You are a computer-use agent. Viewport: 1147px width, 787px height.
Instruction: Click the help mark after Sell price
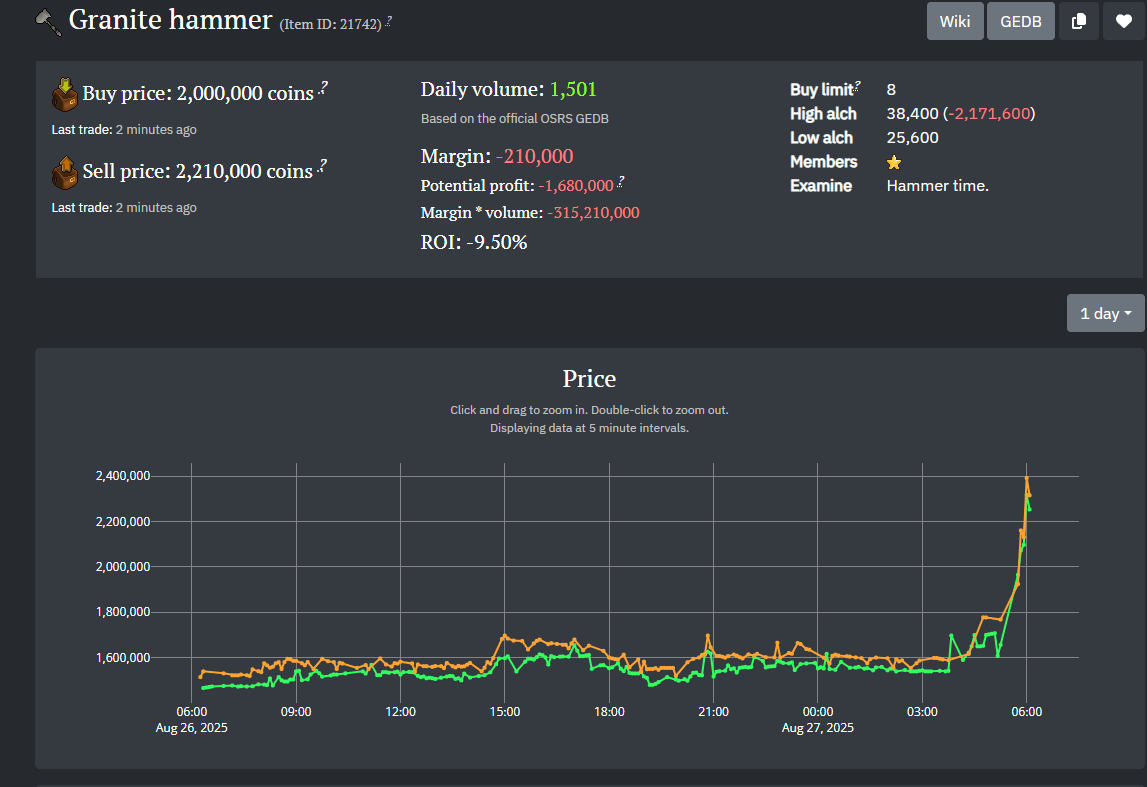tap(323, 168)
